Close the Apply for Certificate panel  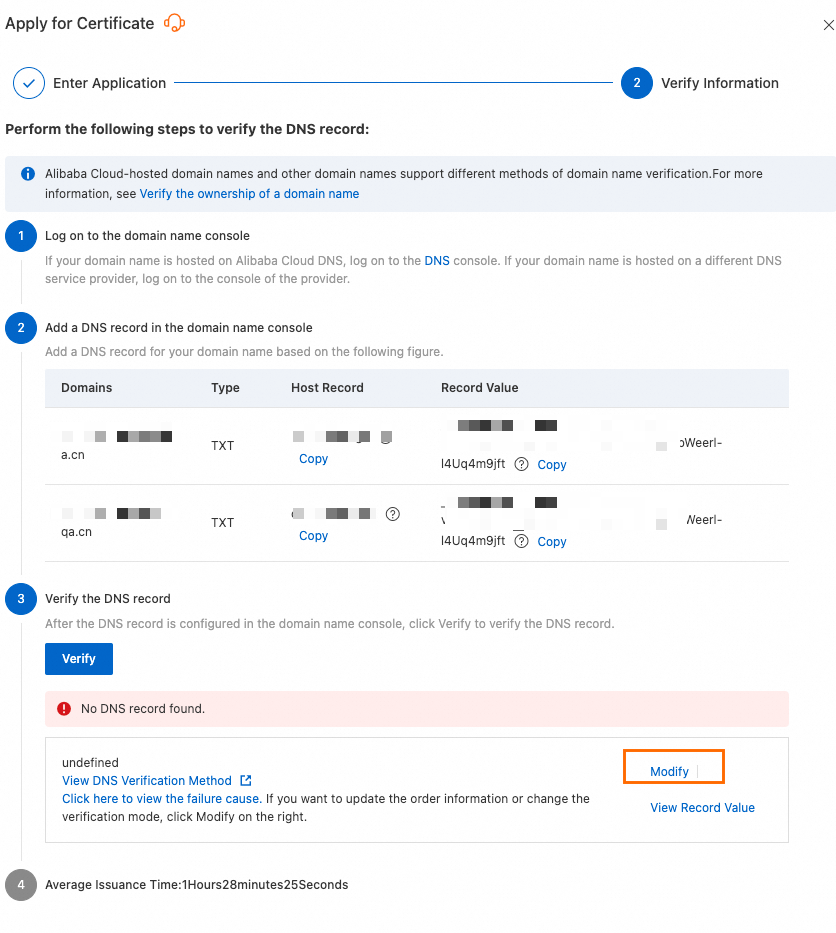[828, 25]
